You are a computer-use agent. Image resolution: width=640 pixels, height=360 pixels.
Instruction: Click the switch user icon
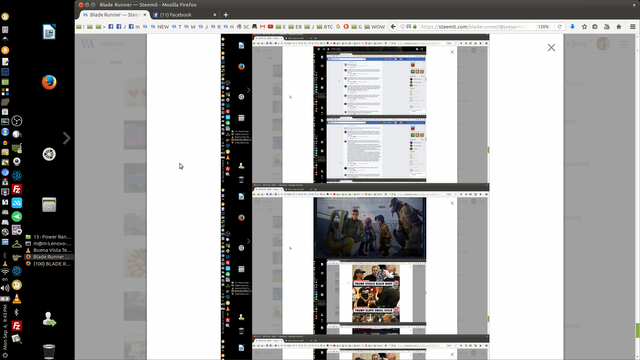pos(49,319)
